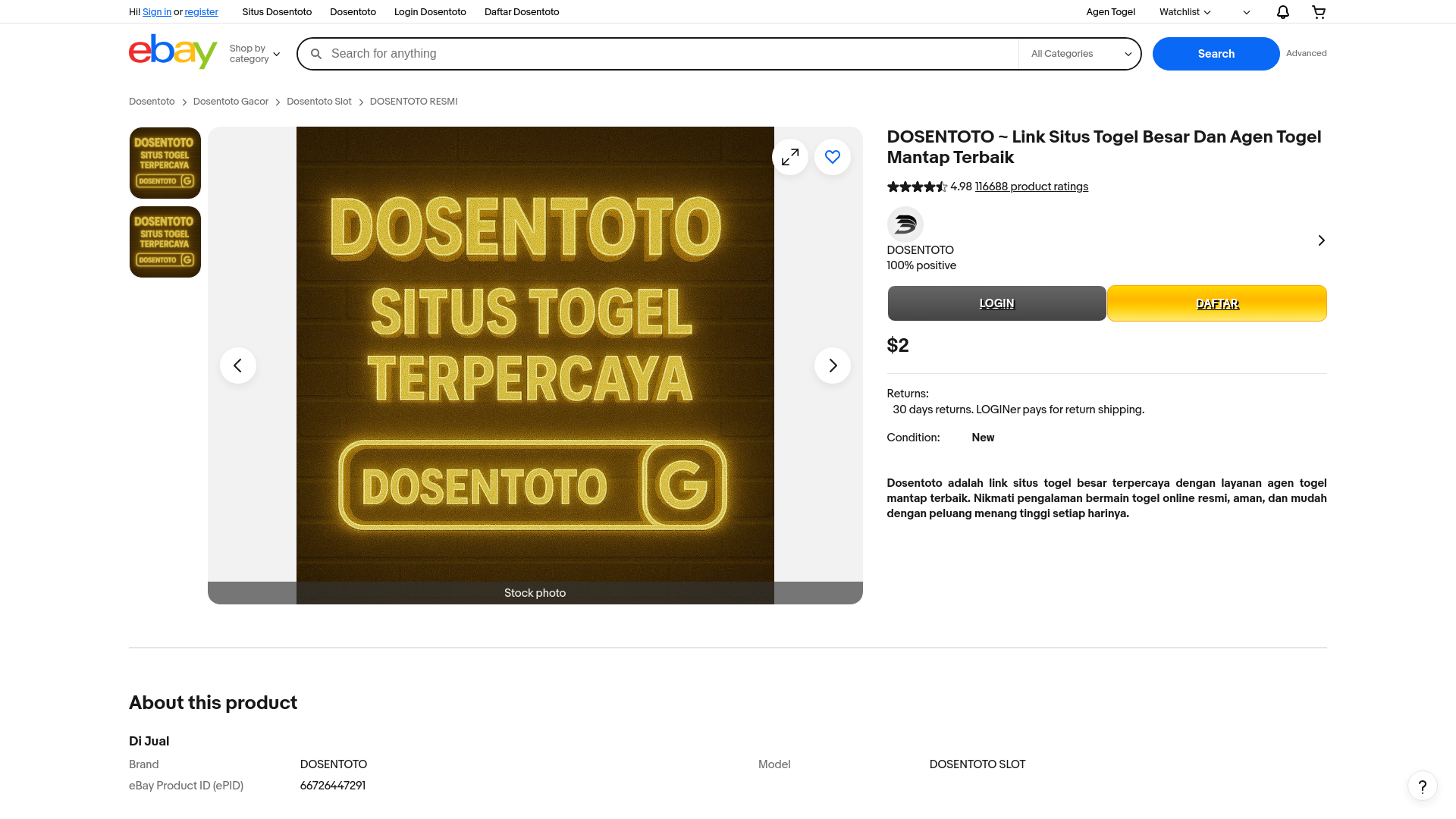Click the eBay logo
This screenshot has height=819, width=1456.
pos(173,52)
